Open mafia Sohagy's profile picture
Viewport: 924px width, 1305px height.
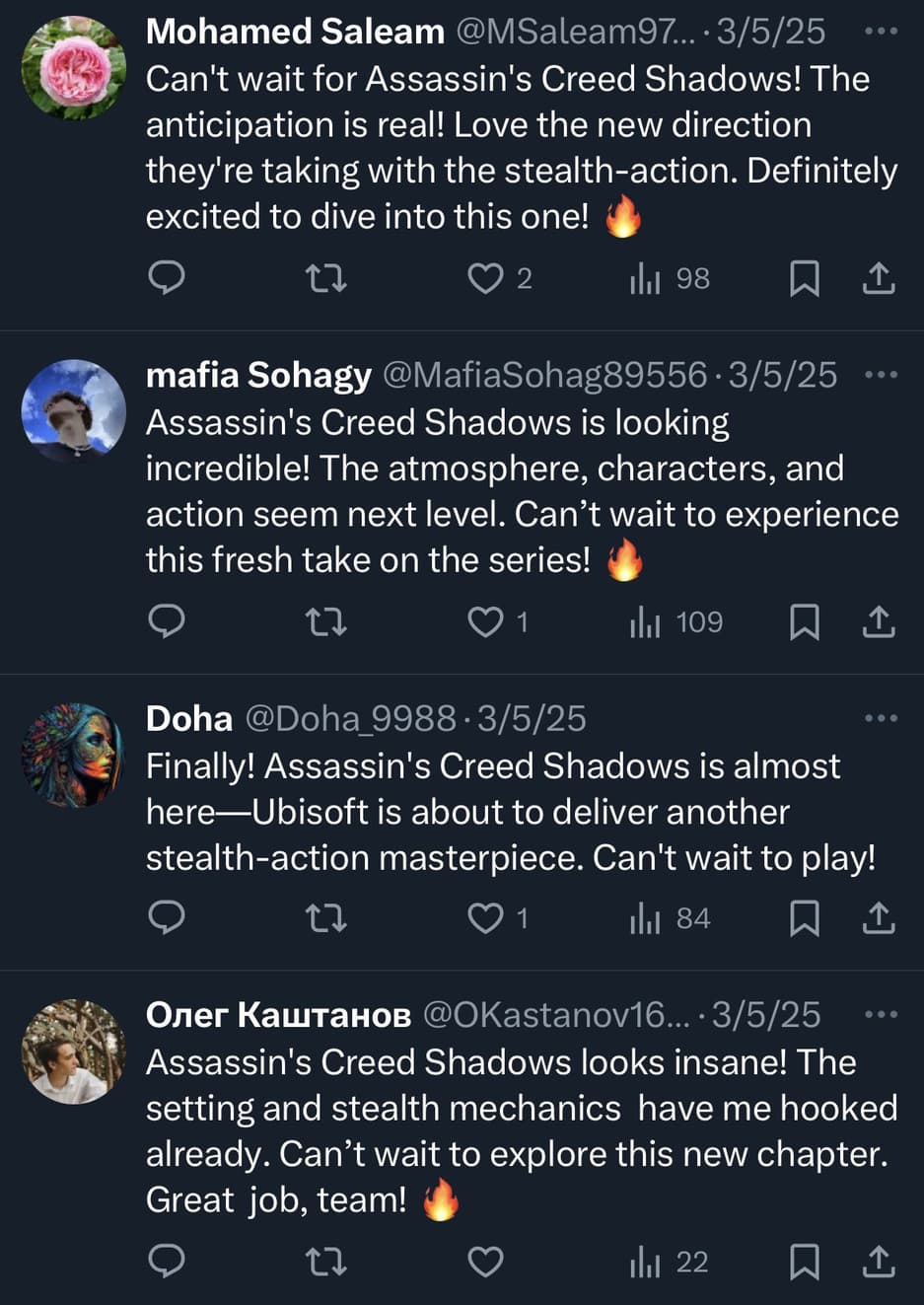(74, 410)
